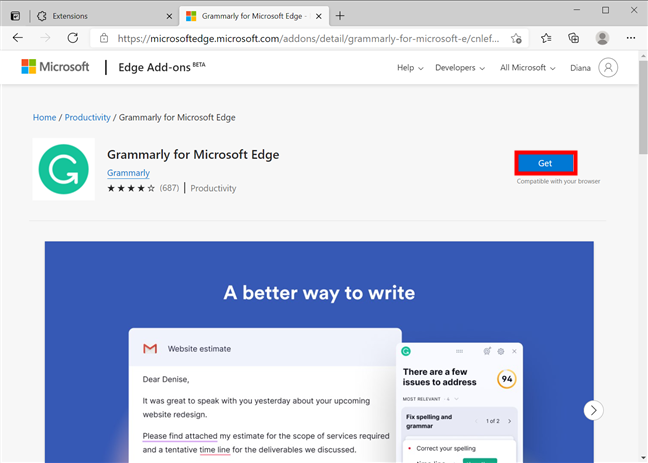Click the Grammarly extension logo
The image size is (648, 463).
pos(63,169)
